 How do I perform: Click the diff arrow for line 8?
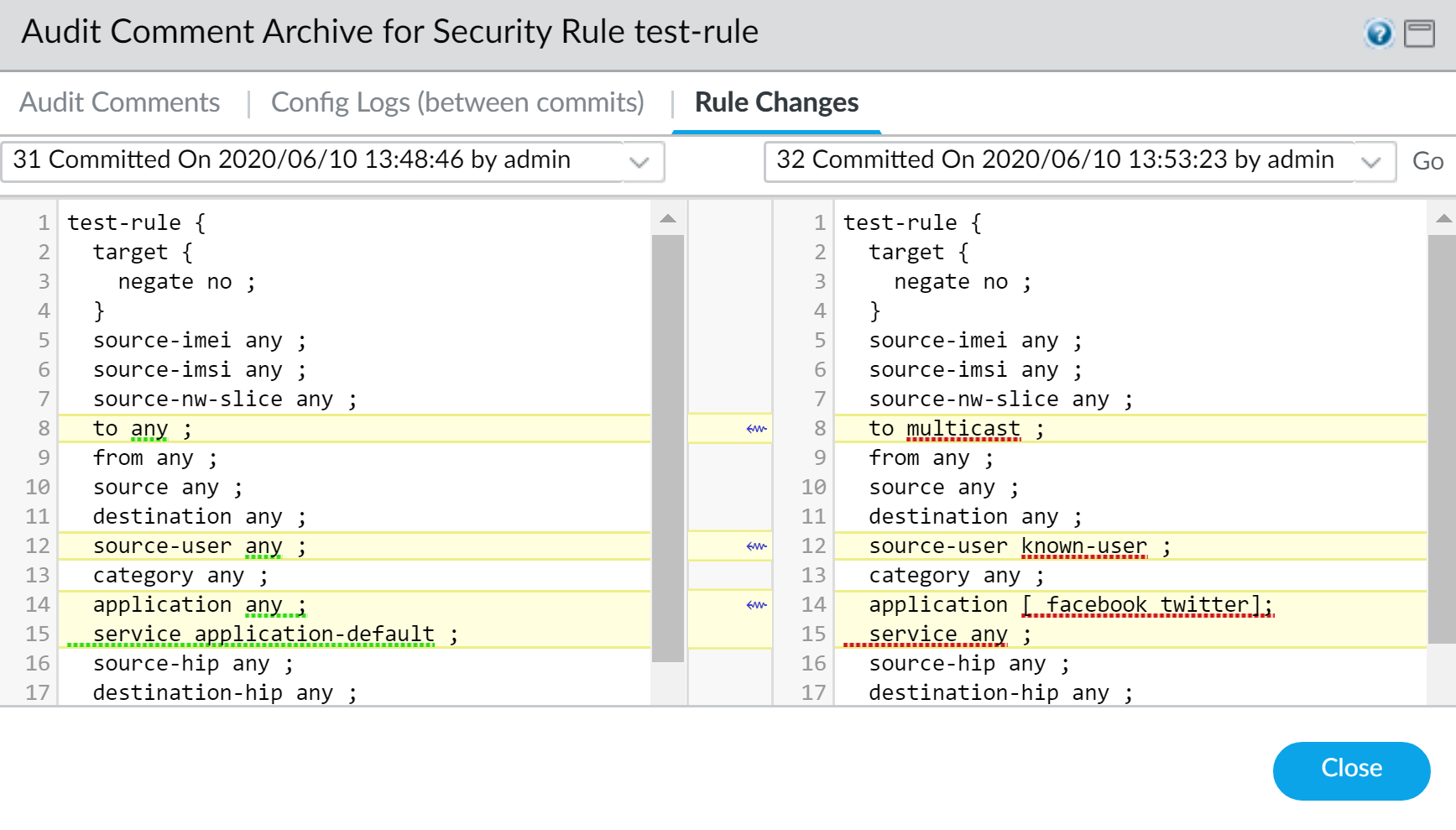coord(756,429)
